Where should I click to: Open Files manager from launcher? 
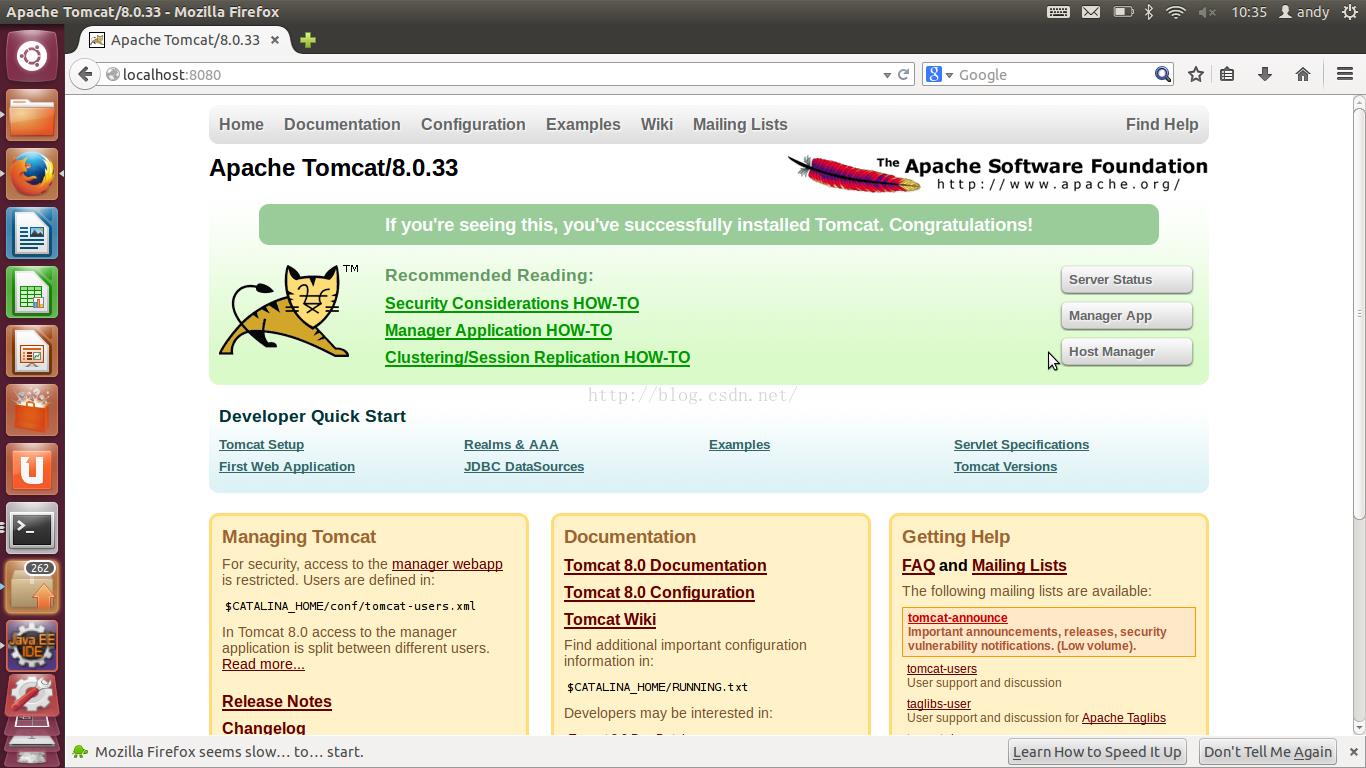pyautogui.click(x=32, y=116)
